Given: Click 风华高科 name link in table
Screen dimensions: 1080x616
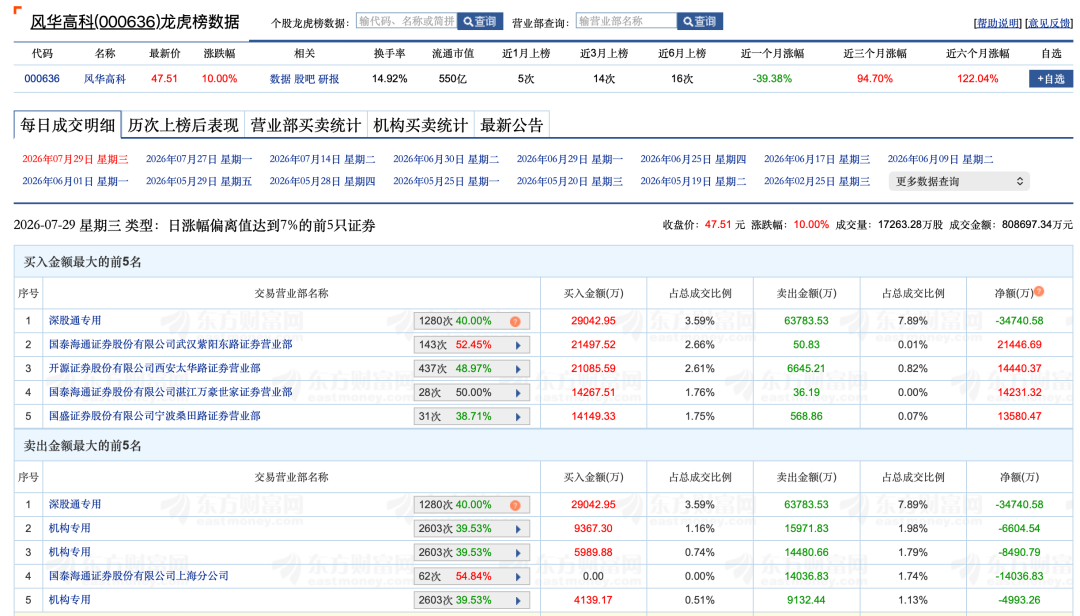Looking at the screenshot, I should point(105,79).
